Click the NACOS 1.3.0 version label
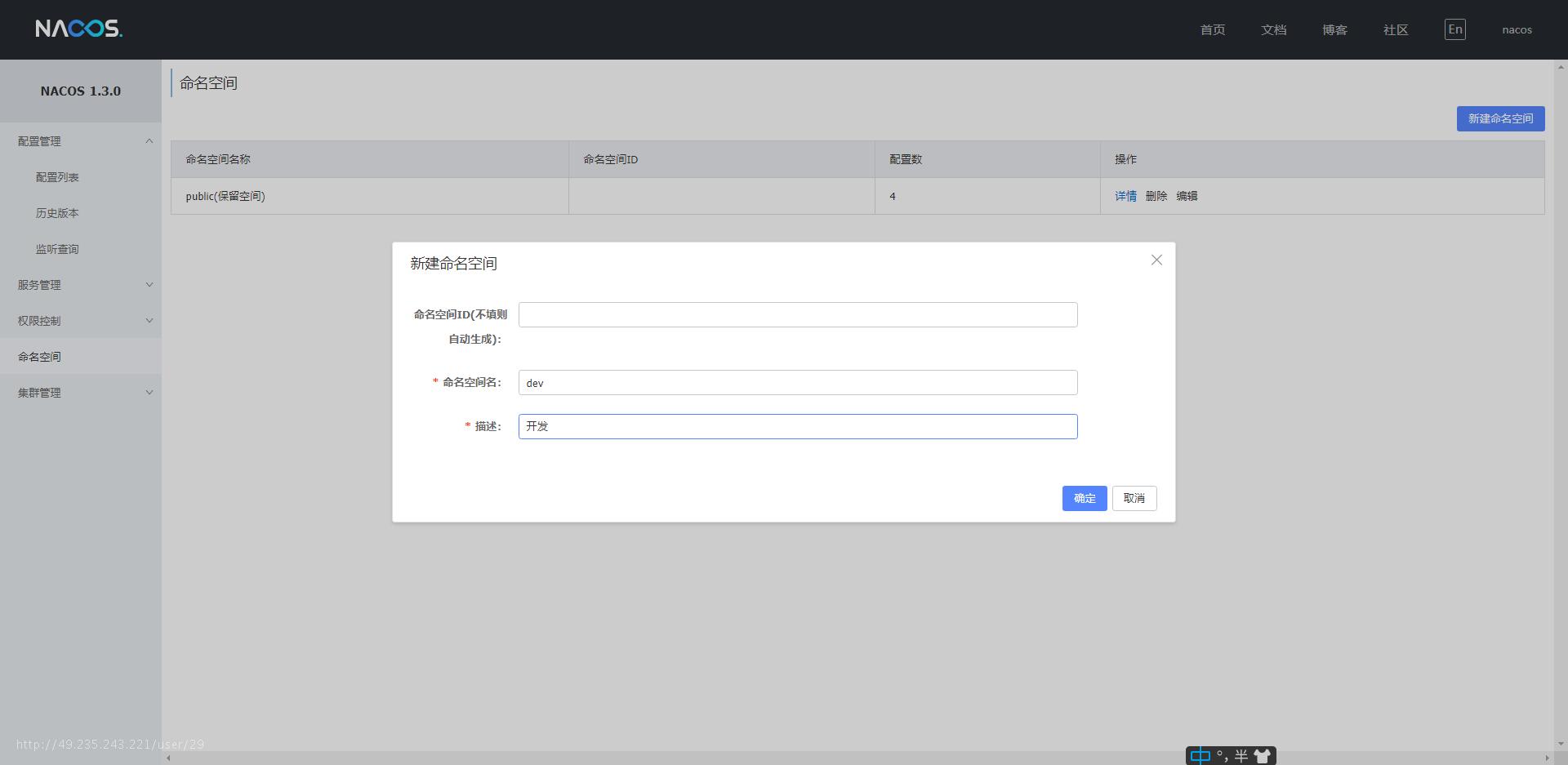 [80, 91]
